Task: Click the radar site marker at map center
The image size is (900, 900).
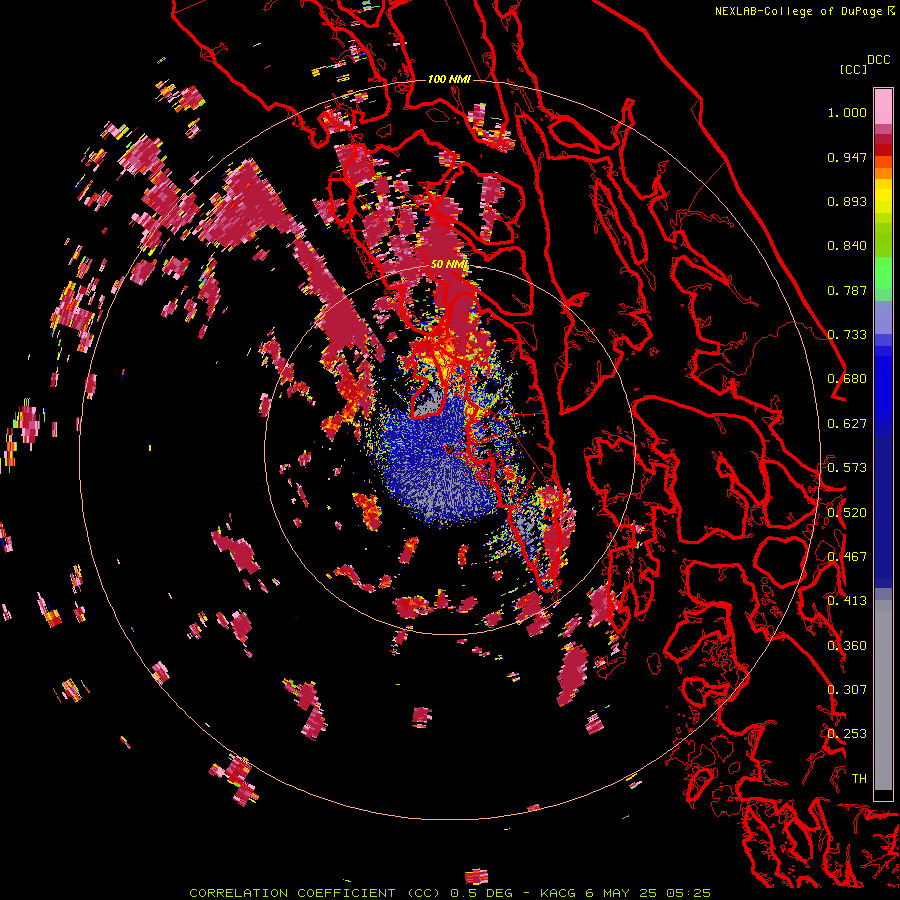Action: point(449,449)
